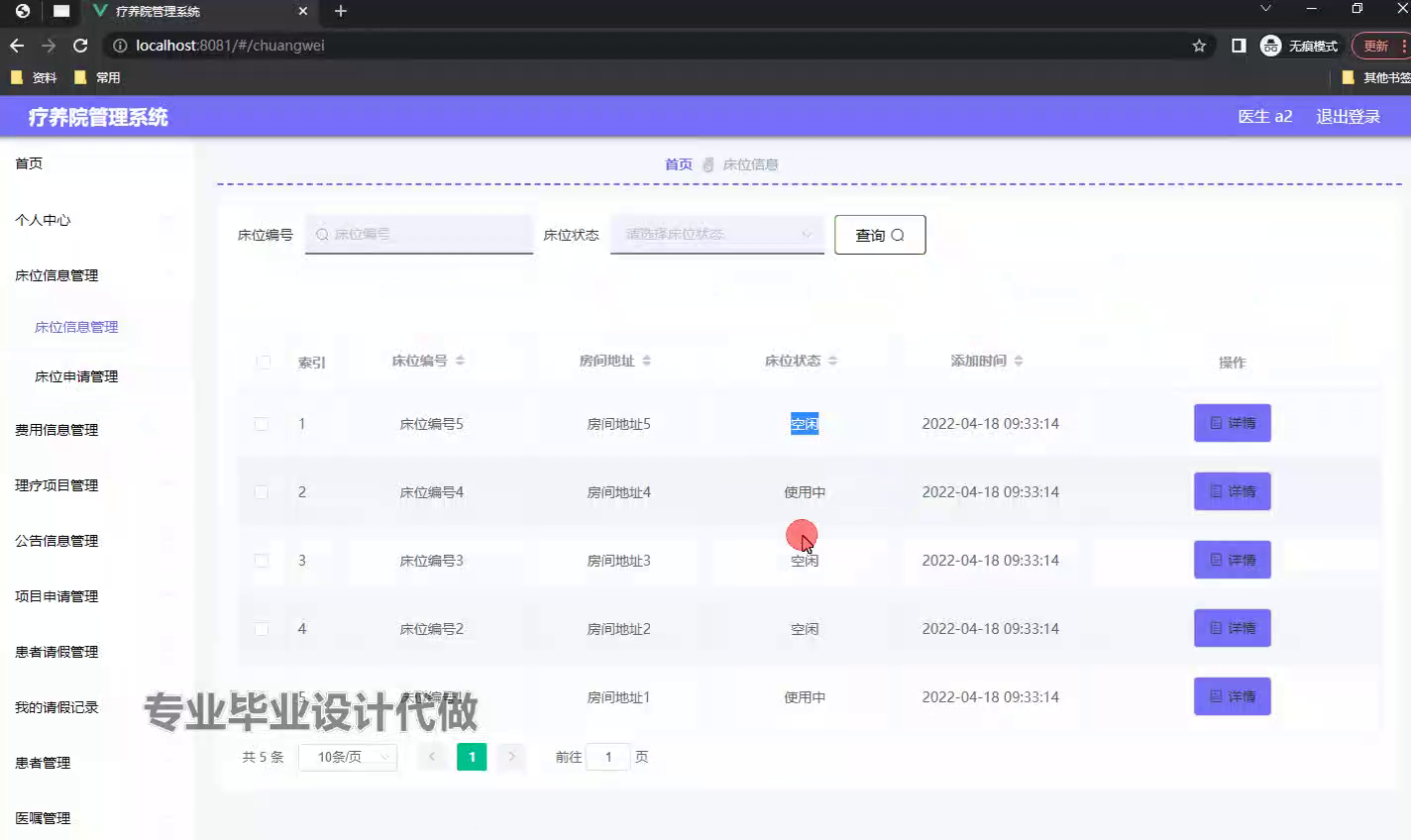This screenshot has height=840, width=1411.
Task: Click 首页 in the breadcrumb
Action: point(679,164)
